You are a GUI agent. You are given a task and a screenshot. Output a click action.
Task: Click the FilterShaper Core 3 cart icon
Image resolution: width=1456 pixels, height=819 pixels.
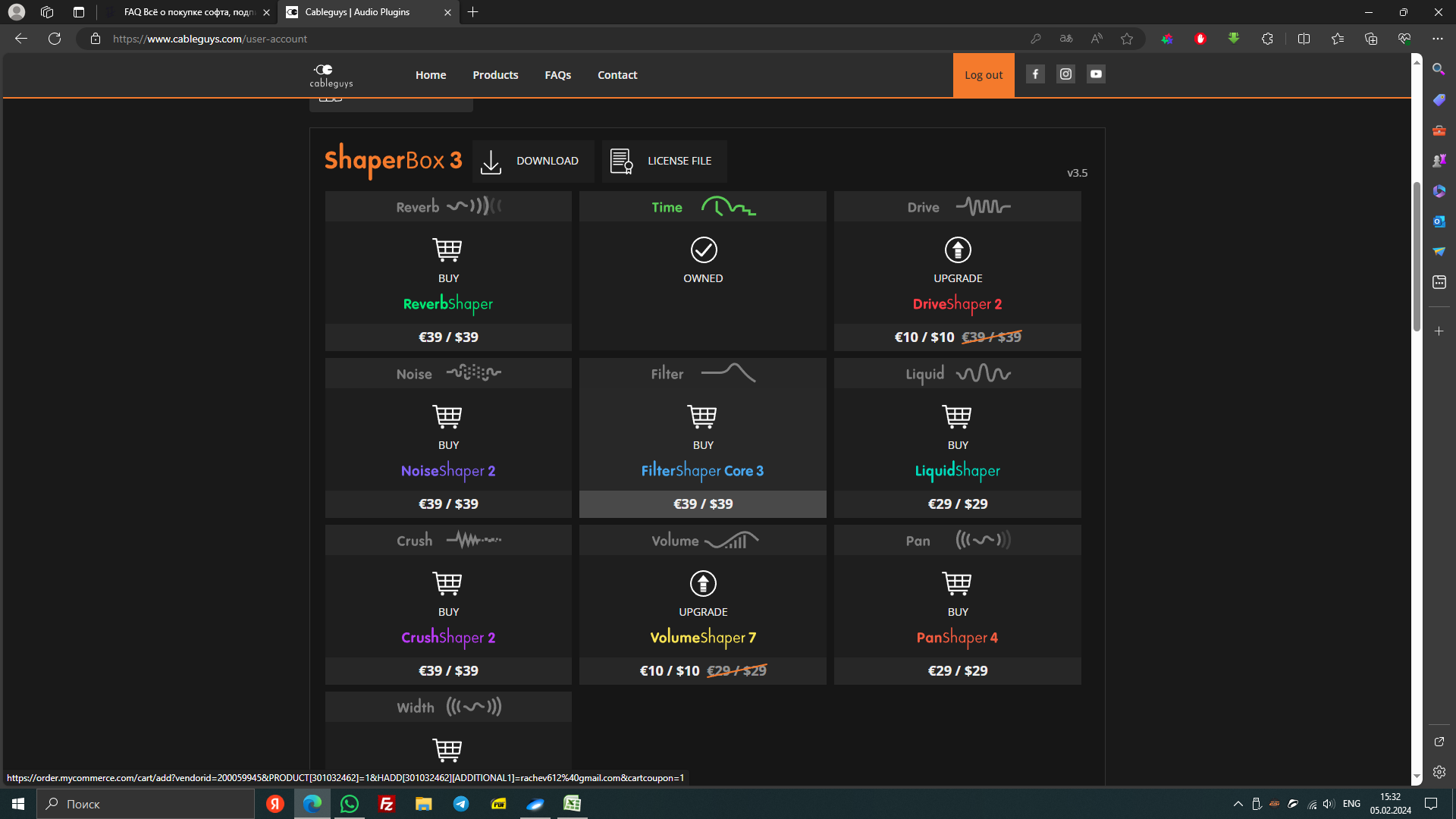(x=702, y=417)
